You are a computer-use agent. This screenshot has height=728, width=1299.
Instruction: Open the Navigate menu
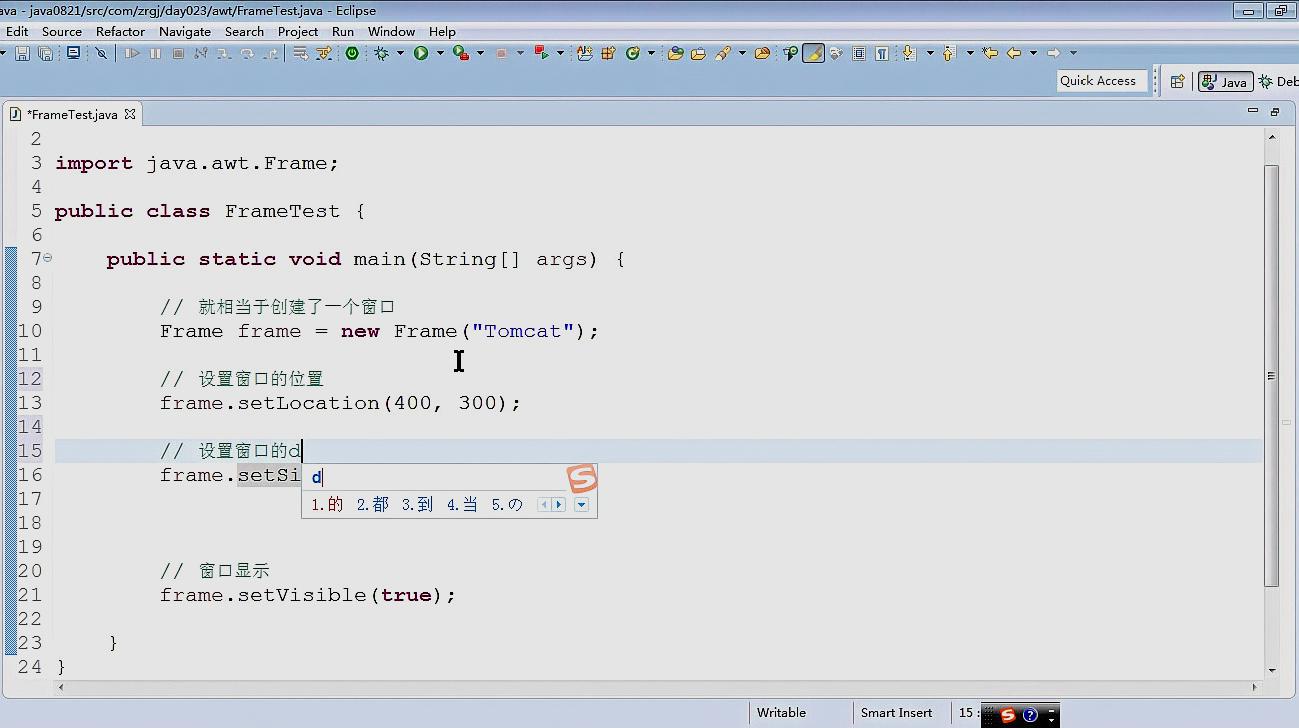[x=185, y=31]
